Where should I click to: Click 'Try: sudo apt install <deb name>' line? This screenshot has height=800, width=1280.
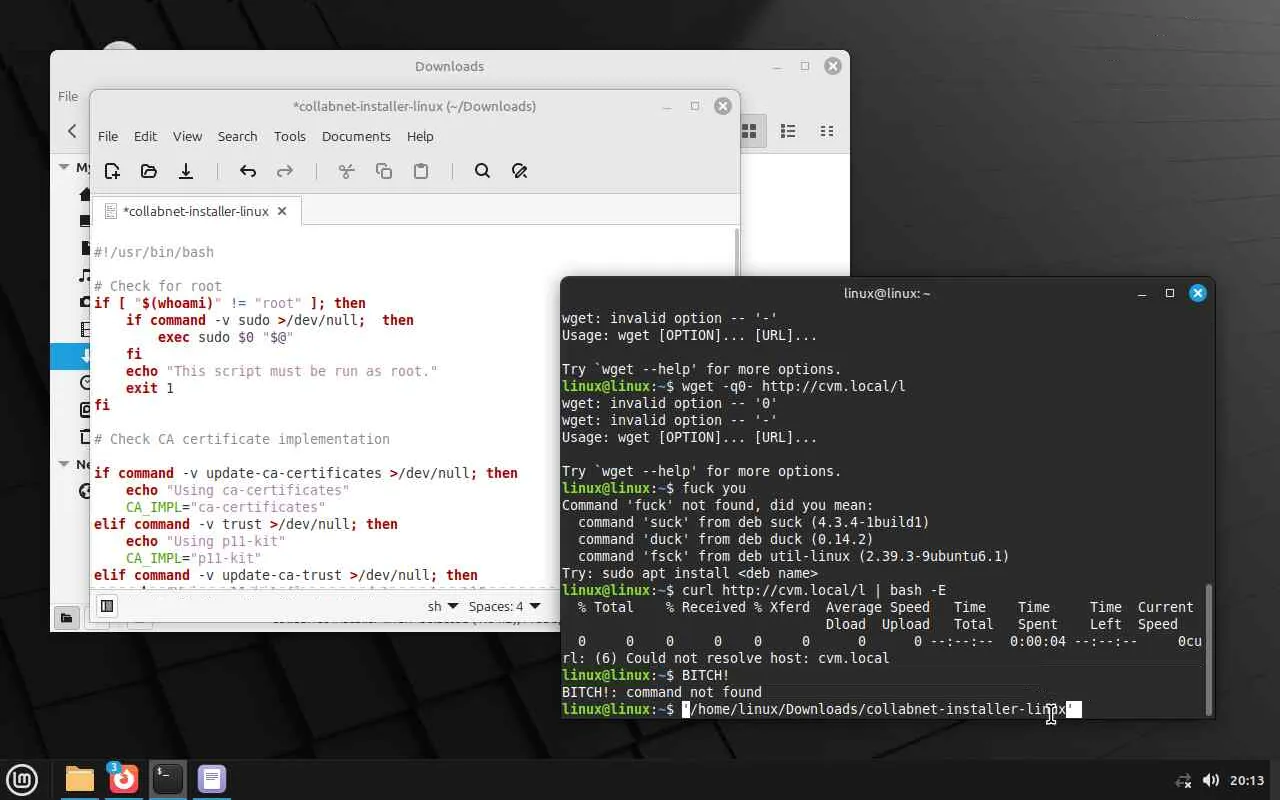(x=690, y=573)
